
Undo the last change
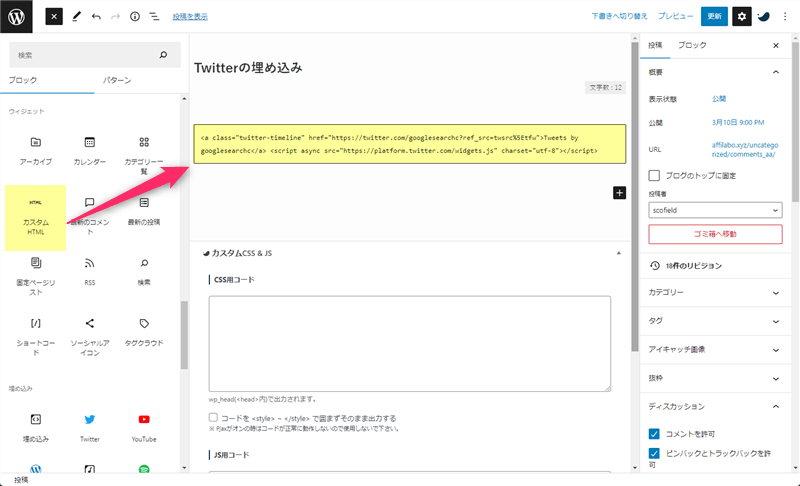96,16
